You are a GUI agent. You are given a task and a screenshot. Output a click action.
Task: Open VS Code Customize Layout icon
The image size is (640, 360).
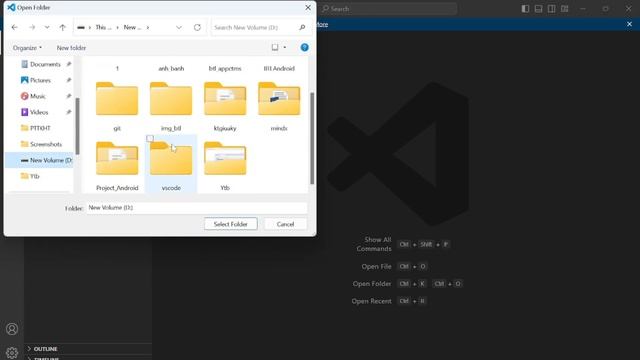point(564,9)
